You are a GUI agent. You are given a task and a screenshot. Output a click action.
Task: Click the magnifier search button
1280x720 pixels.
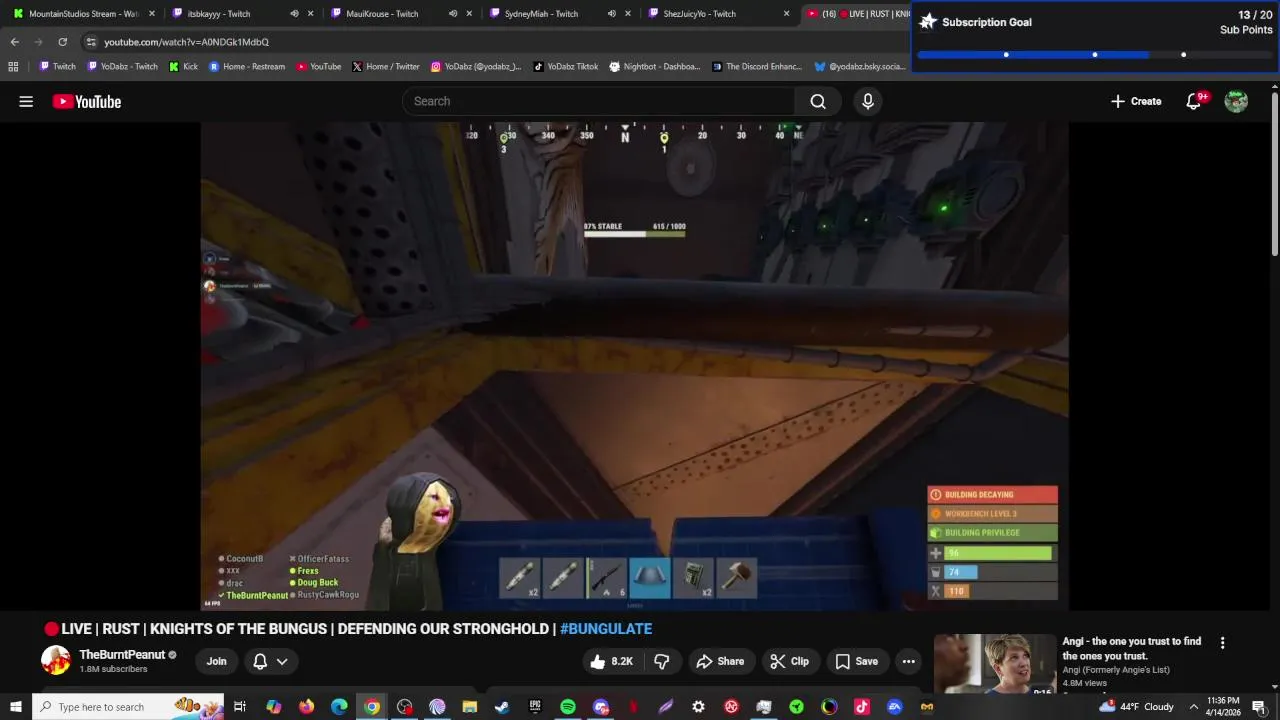tap(818, 101)
